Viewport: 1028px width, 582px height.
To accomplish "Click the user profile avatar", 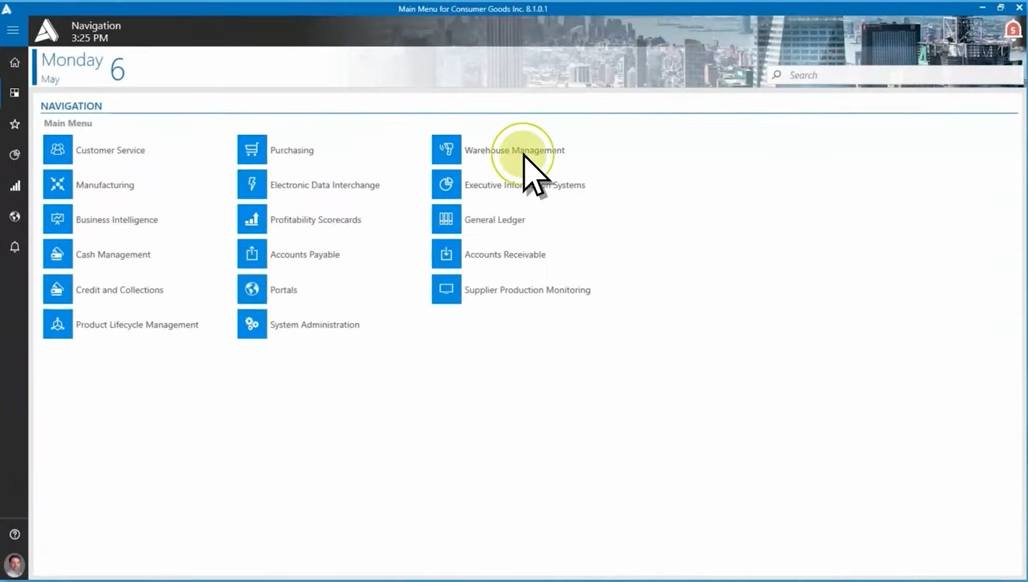I will tap(16, 565).
